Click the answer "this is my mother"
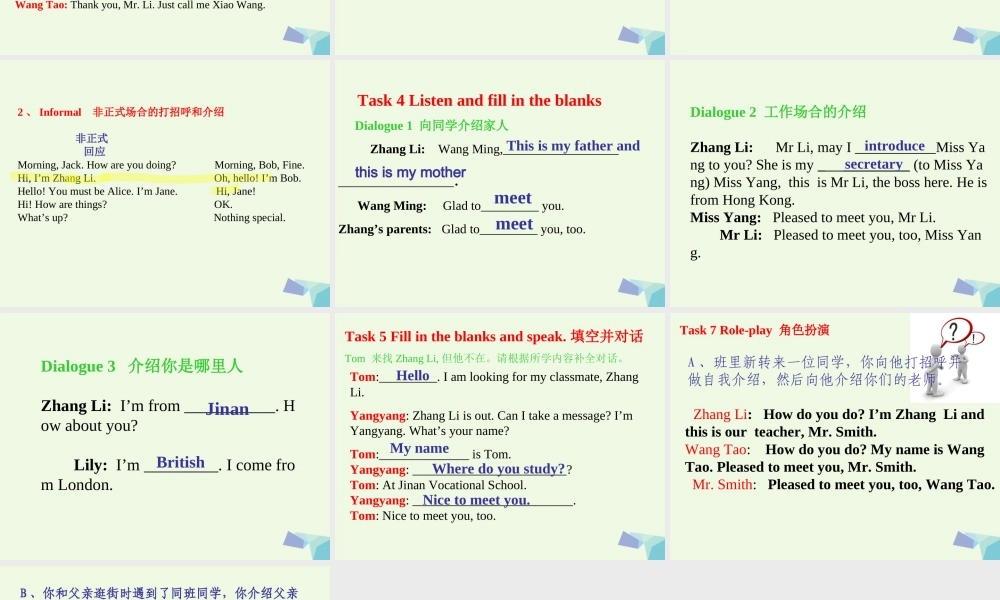 (410, 172)
